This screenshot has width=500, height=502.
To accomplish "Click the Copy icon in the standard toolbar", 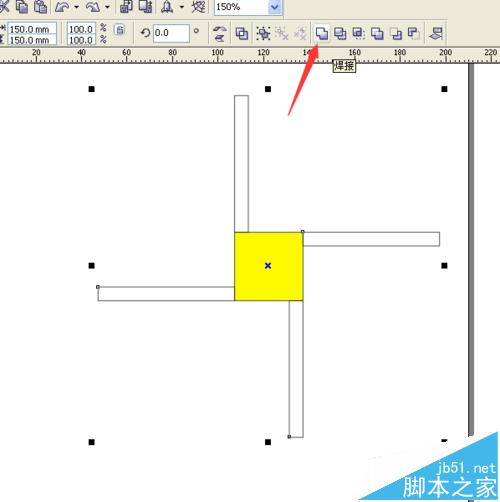I will (22, 6).
